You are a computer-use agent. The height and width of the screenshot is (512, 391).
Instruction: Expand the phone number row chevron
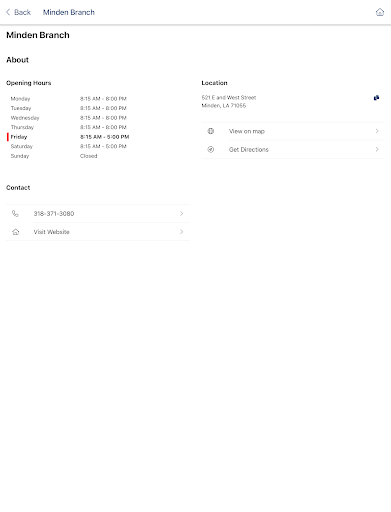[182, 213]
